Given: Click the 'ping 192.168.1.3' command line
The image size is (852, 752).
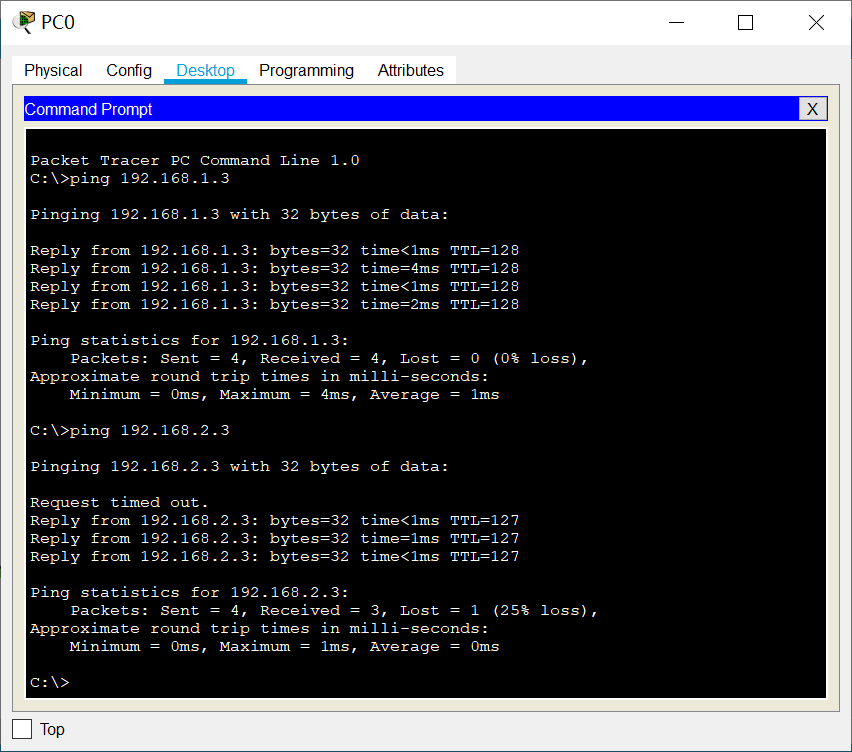Looking at the screenshot, I should 130,178.
